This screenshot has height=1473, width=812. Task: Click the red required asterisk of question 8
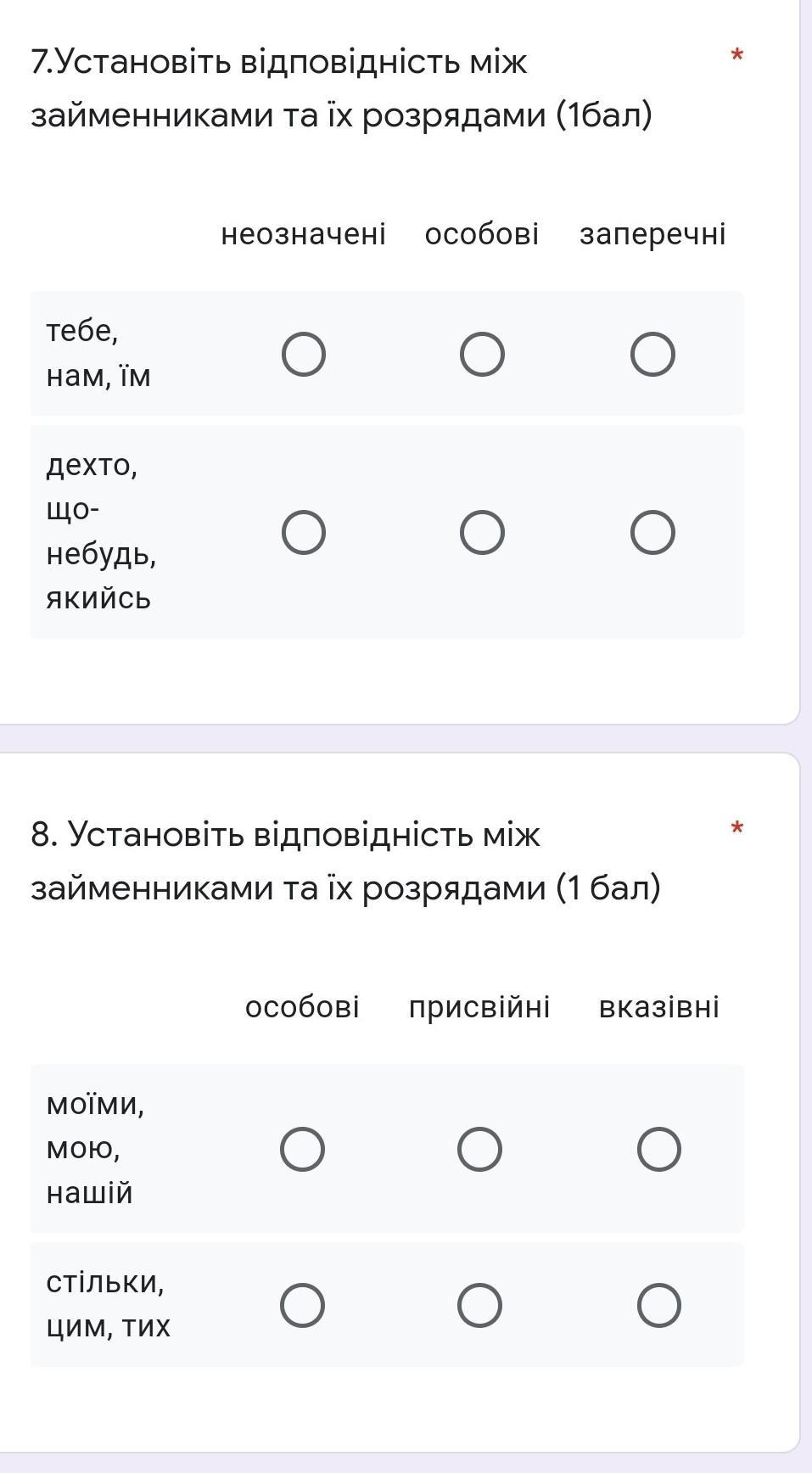[x=737, y=829]
